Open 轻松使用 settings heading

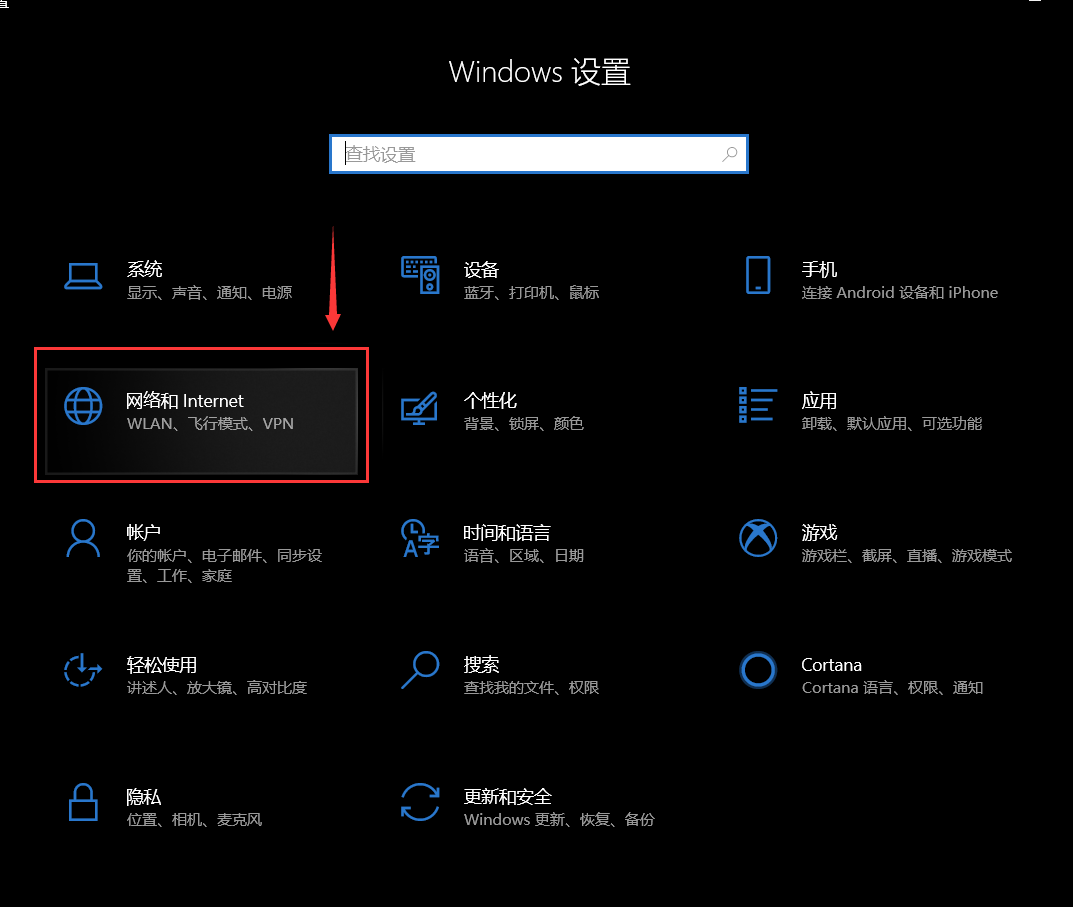pyautogui.click(x=161, y=665)
